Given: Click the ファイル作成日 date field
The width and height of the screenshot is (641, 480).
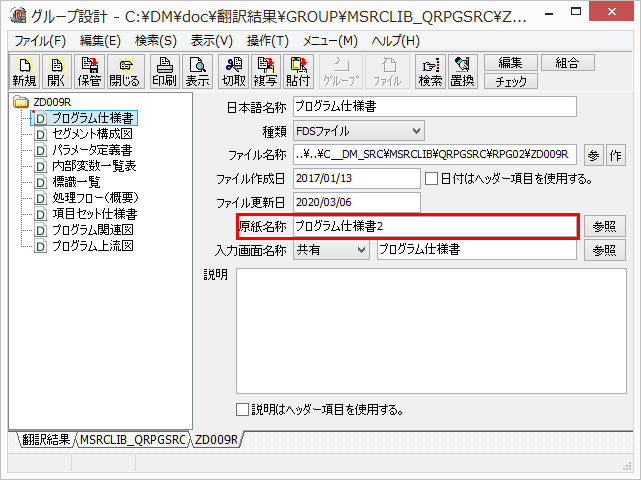Looking at the screenshot, I should [357, 179].
